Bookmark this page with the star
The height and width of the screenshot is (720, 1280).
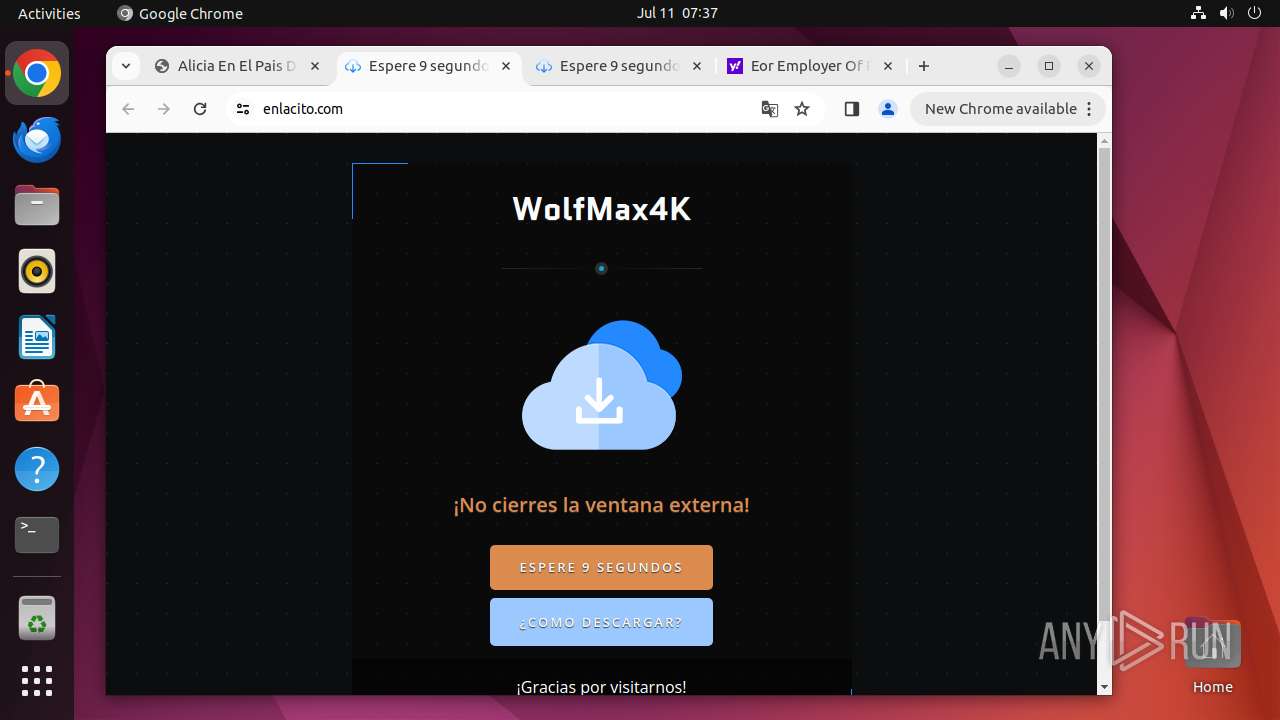click(802, 109)
